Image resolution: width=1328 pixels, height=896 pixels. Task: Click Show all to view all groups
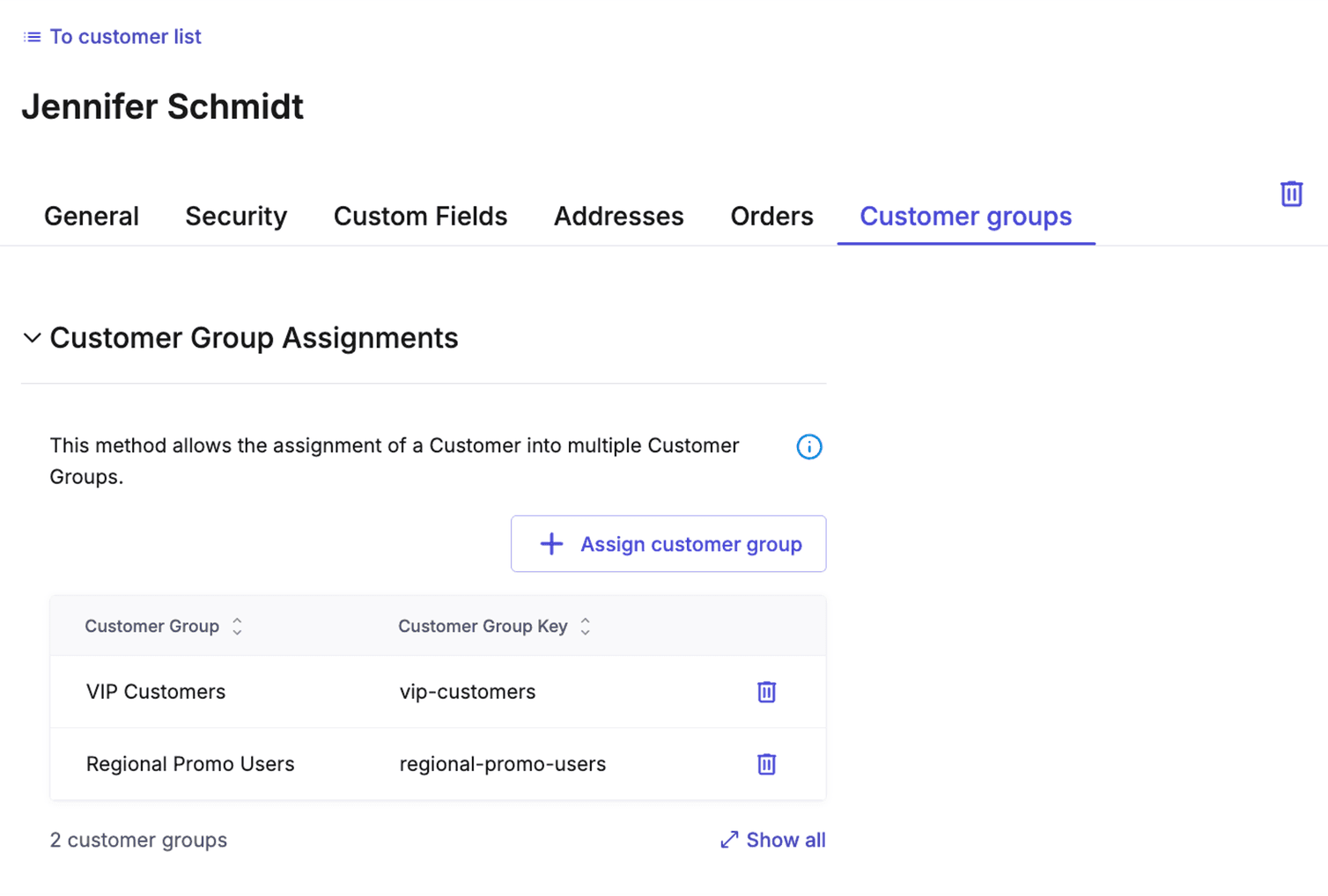786,840
